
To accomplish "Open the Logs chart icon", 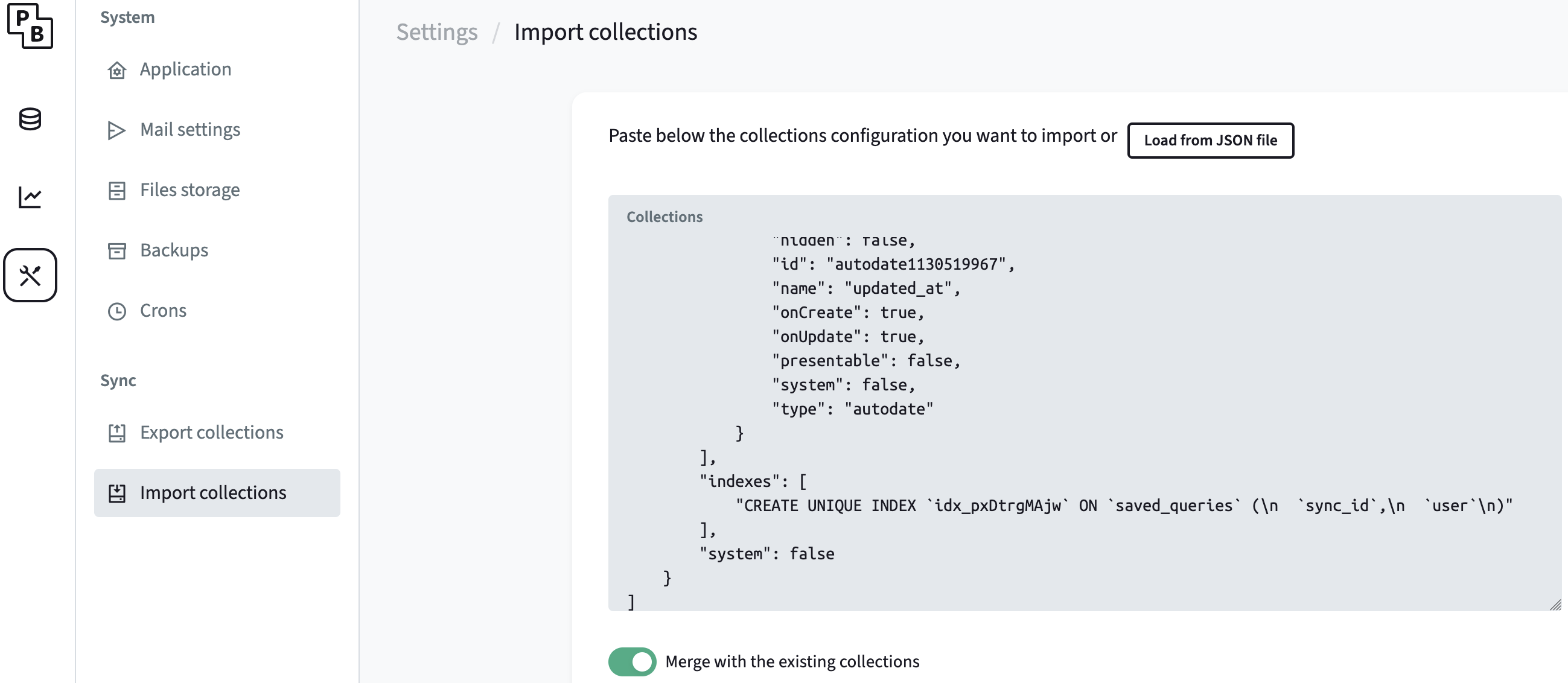I will [30, 197].
